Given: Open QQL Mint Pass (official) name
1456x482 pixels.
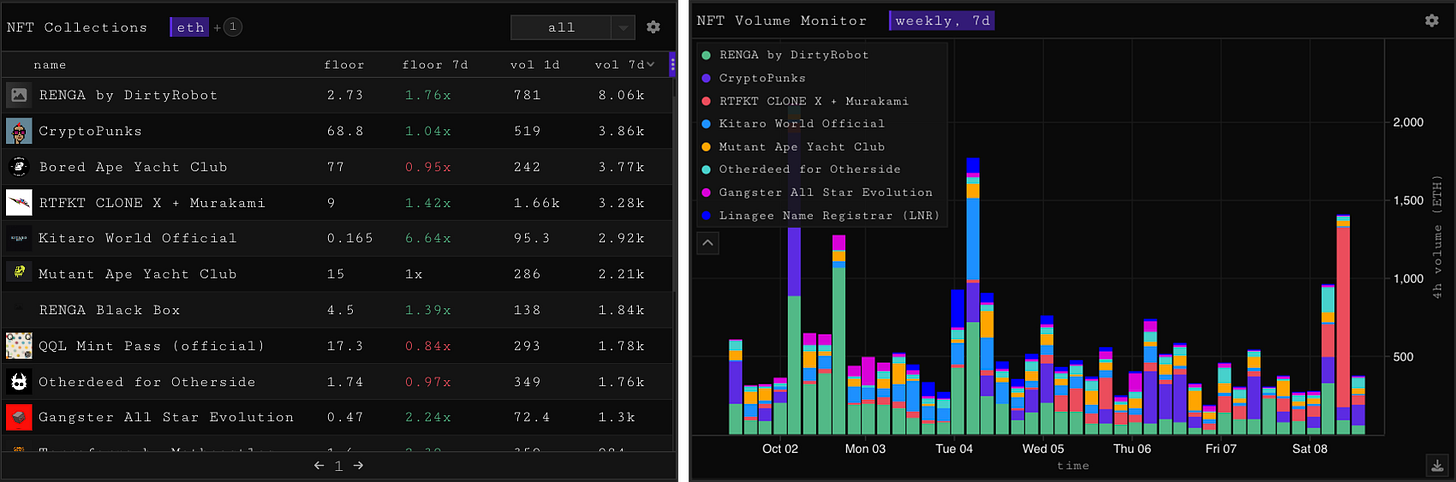Looking at the screenshot, I should point(152,346).
